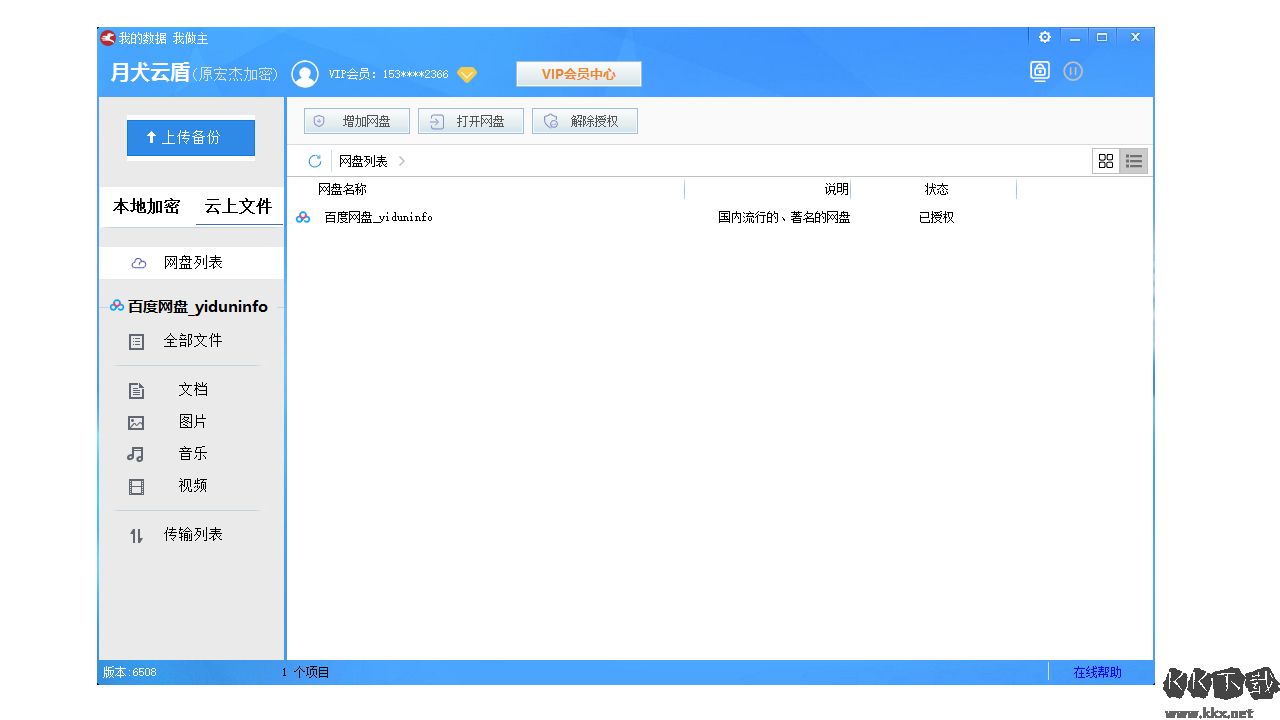
Task: Switch to list view mode
Action: (x=1134, y=160)
